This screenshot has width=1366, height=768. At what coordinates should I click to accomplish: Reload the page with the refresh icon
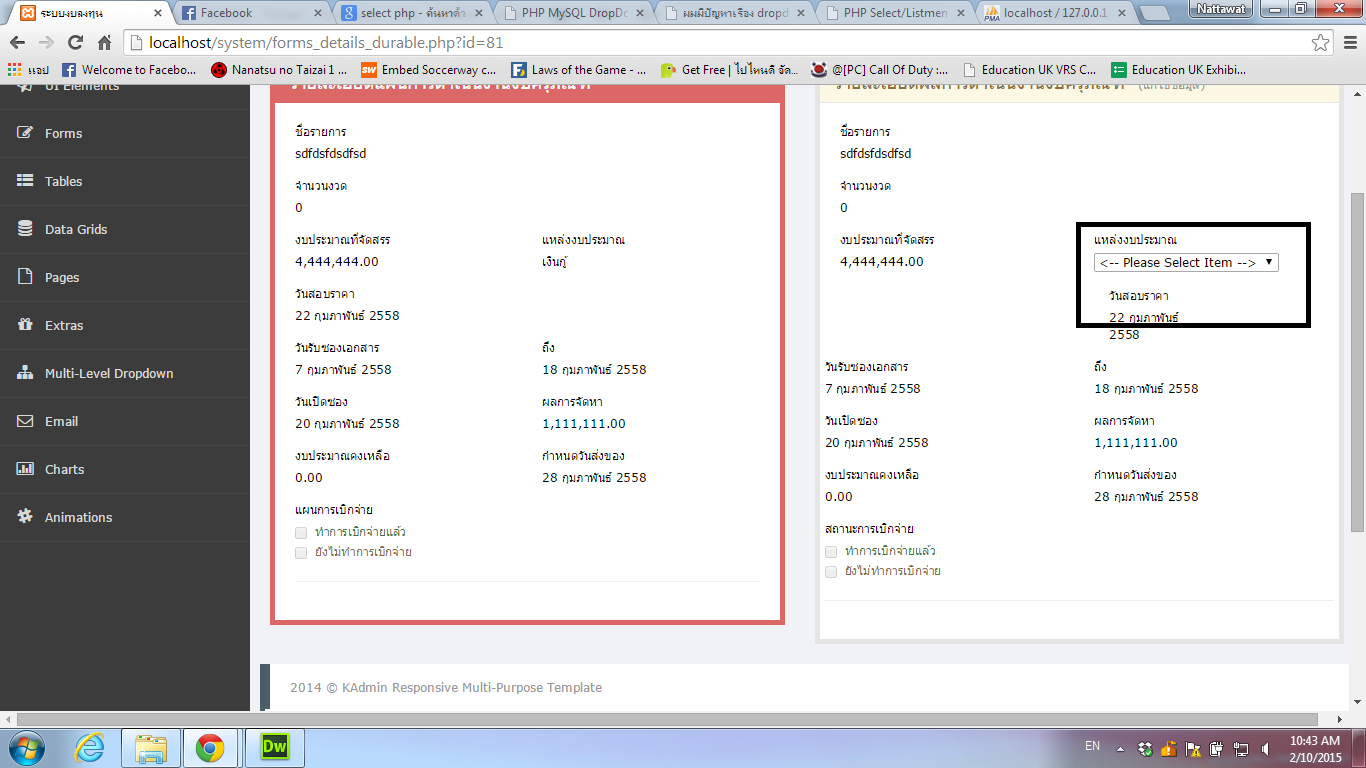(x=75, y=43)
